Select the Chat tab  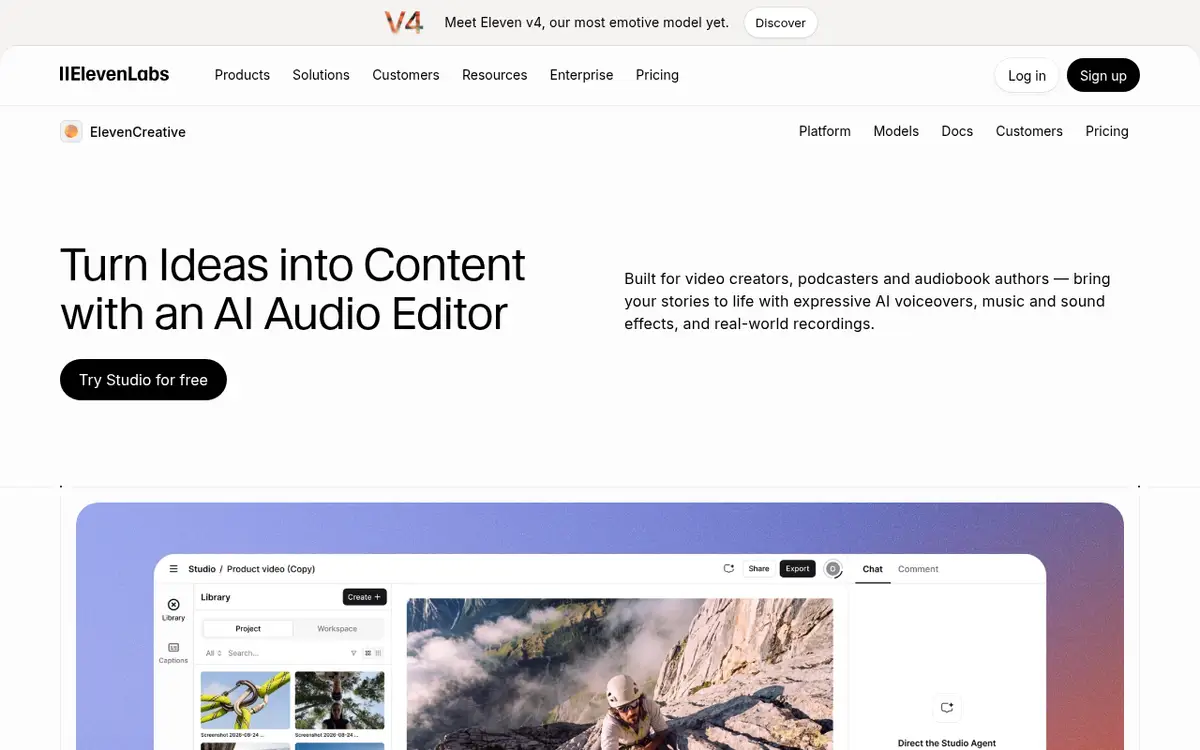(x=873, y=569)
